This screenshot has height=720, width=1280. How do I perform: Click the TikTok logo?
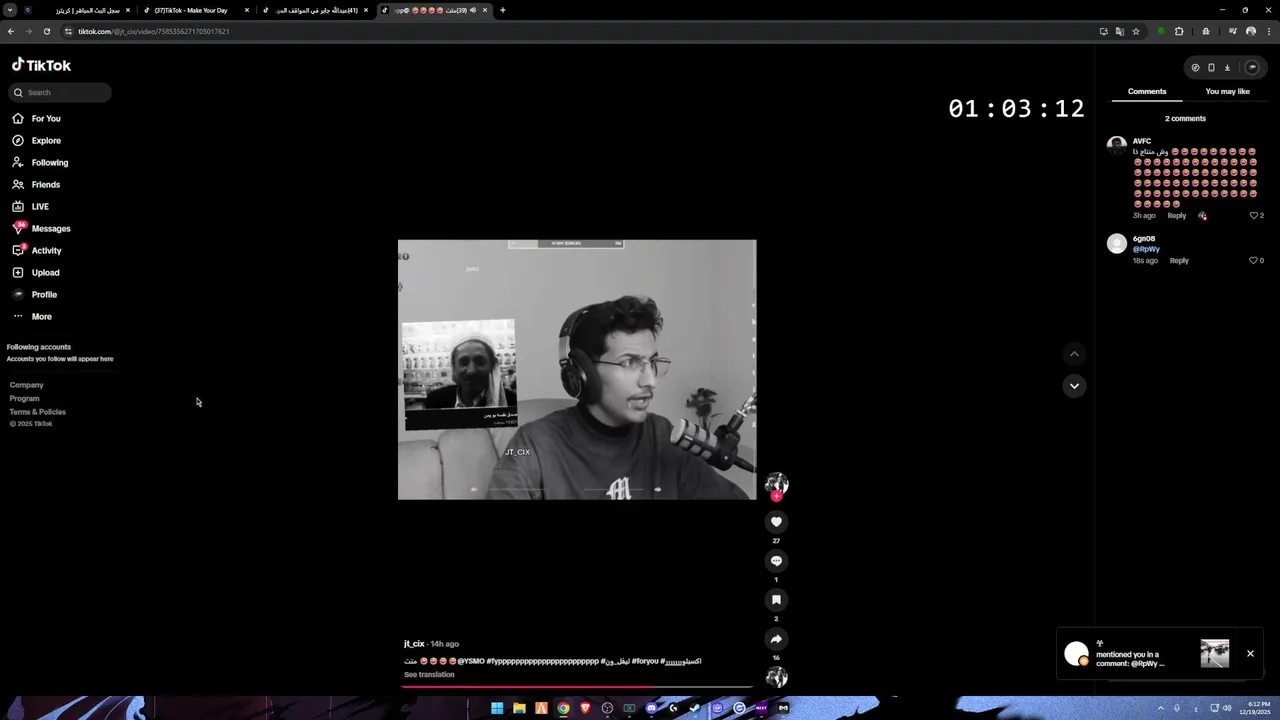pos(41,65)
